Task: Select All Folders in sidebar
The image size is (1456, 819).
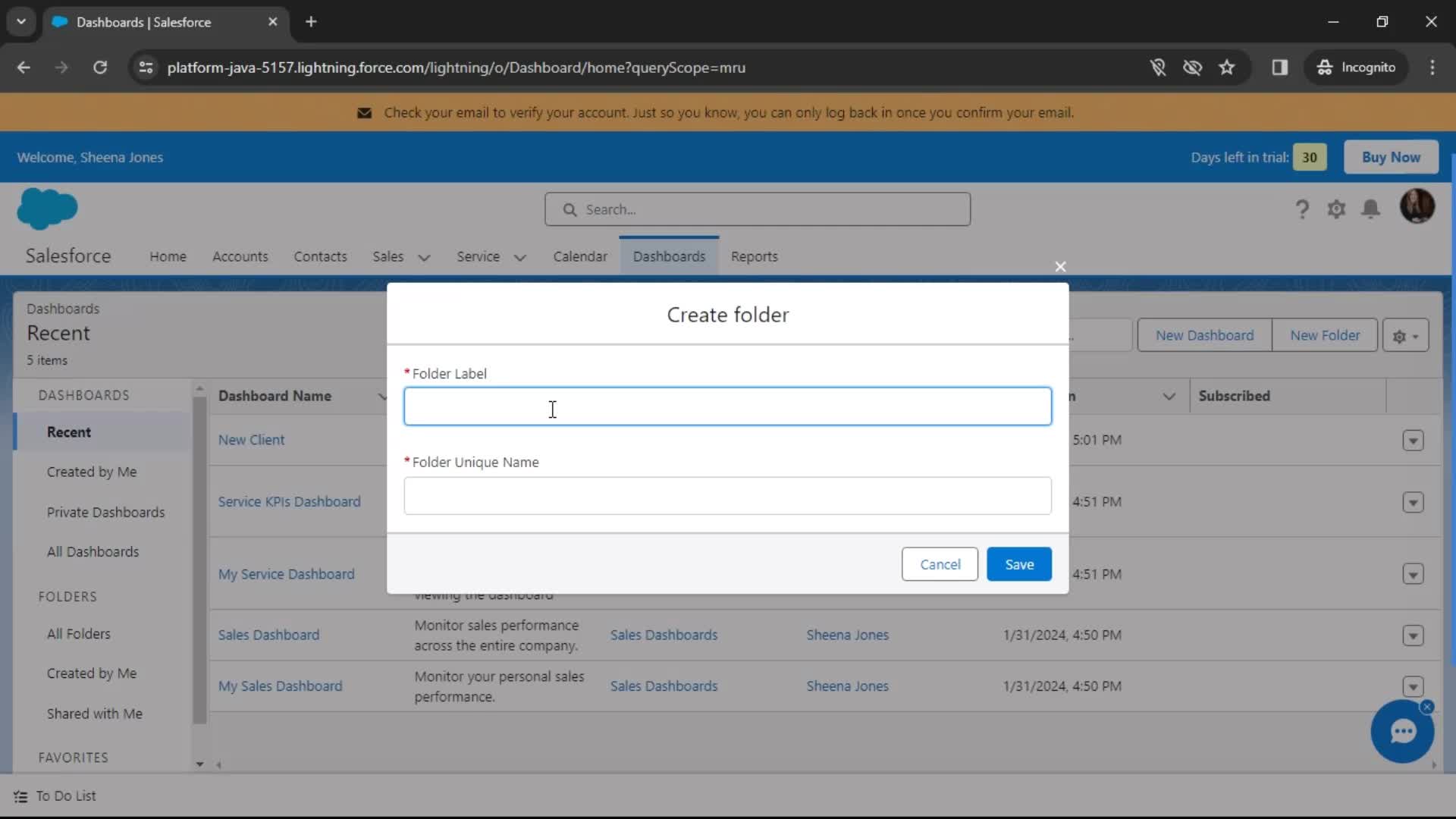Action: point(79,633)
